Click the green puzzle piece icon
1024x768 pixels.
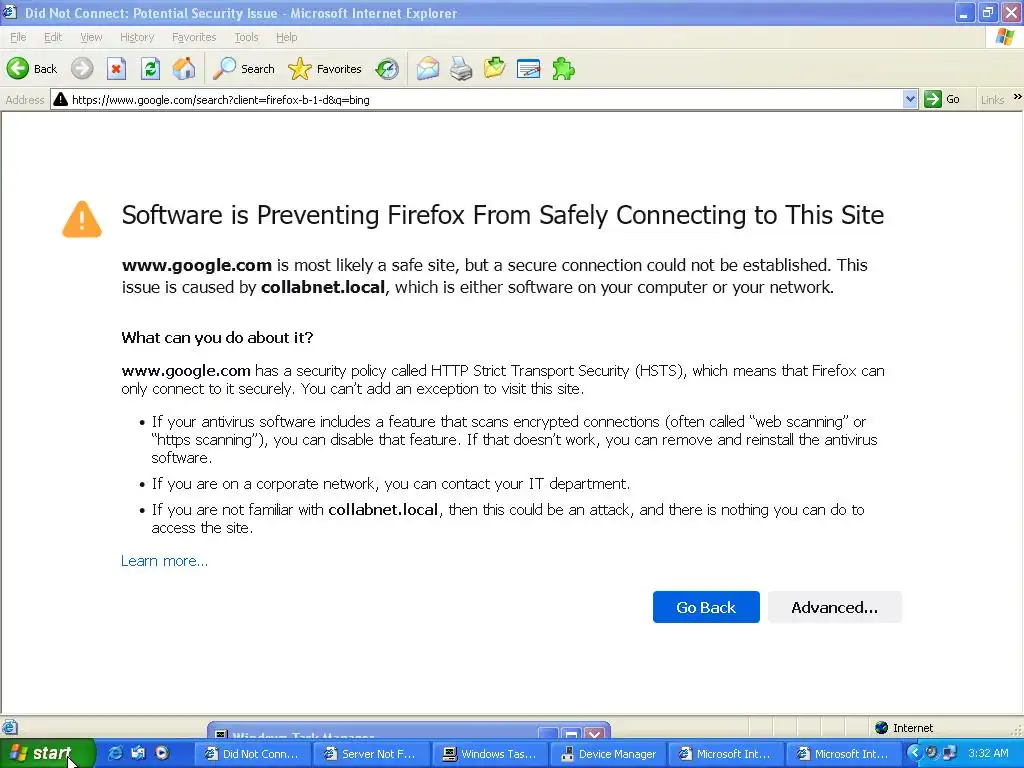coord(563,69)
